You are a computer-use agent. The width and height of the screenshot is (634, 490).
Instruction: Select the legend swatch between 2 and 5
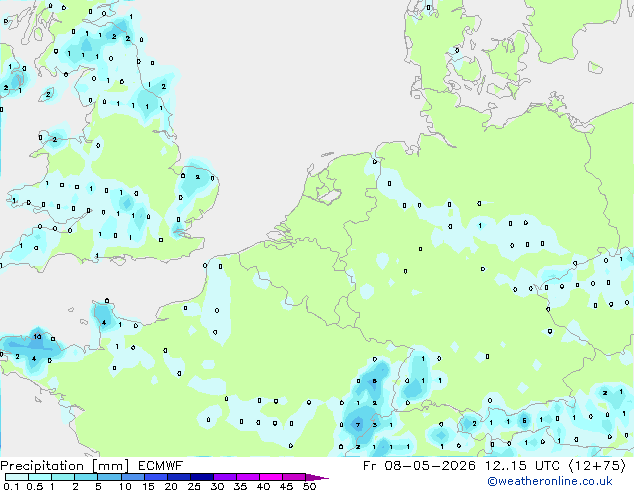click(86, 477)
